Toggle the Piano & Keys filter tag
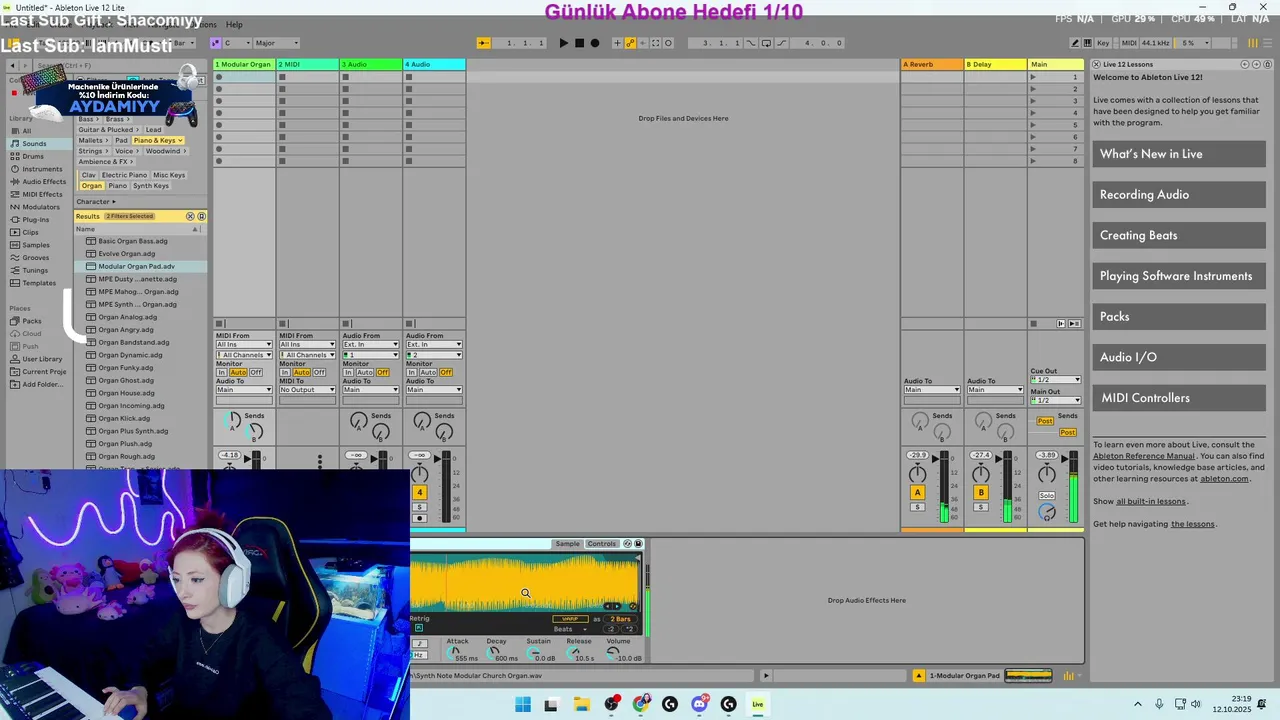The height and width of the screenshot is (720, 1280). 158,140
